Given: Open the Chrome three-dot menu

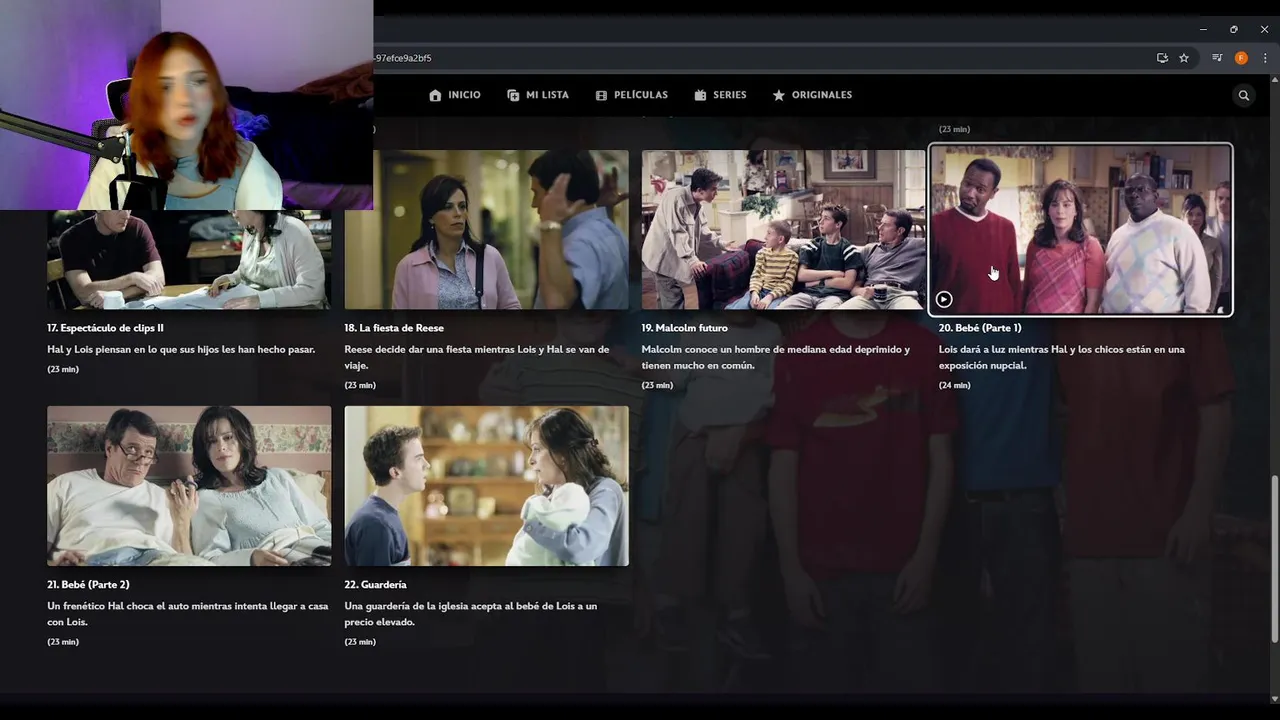Looking at the screenshot, I should [x=1265, y=58].
